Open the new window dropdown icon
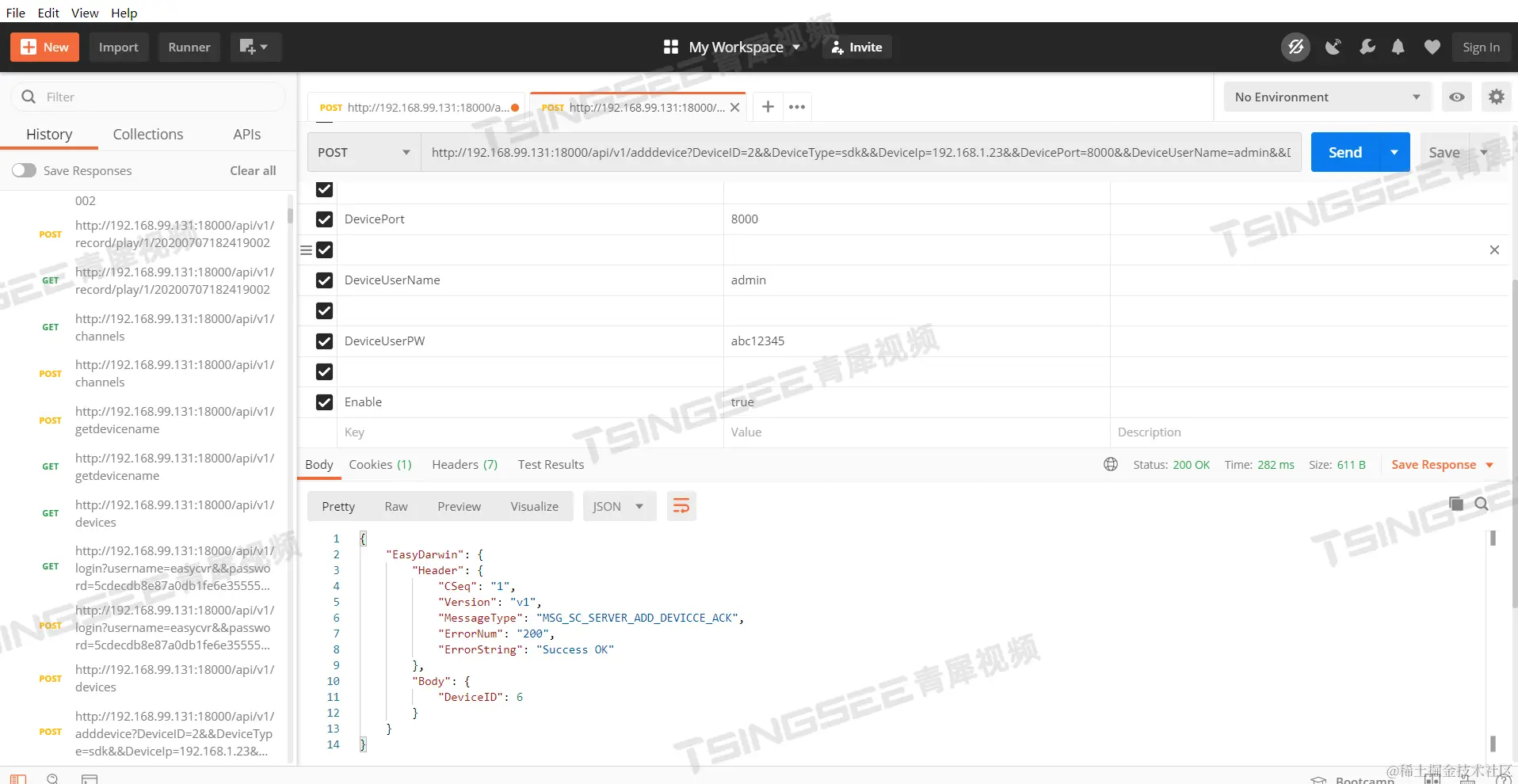The width and height of the screenshot is (1518, 784). (255, 48)
